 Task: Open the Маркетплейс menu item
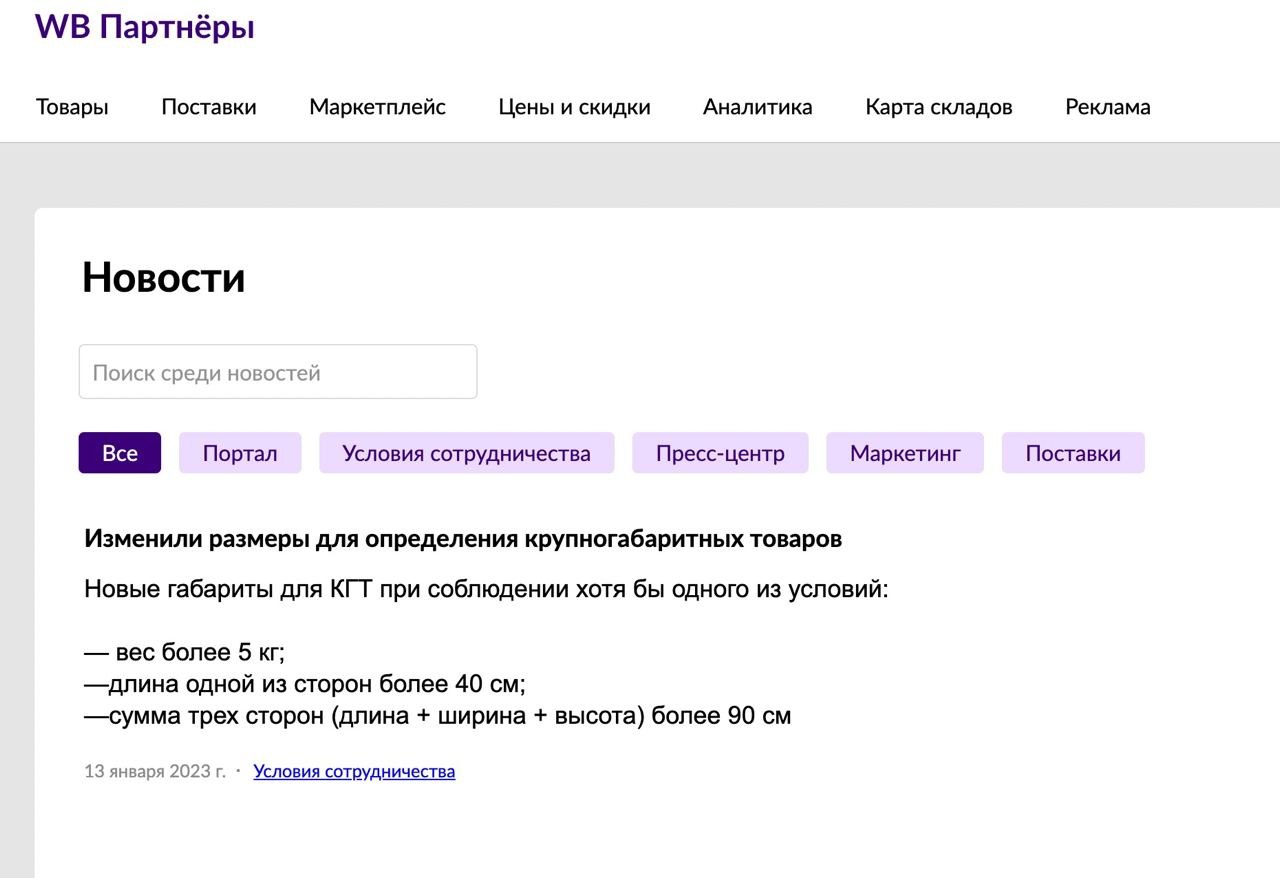(x=377, y=107)
